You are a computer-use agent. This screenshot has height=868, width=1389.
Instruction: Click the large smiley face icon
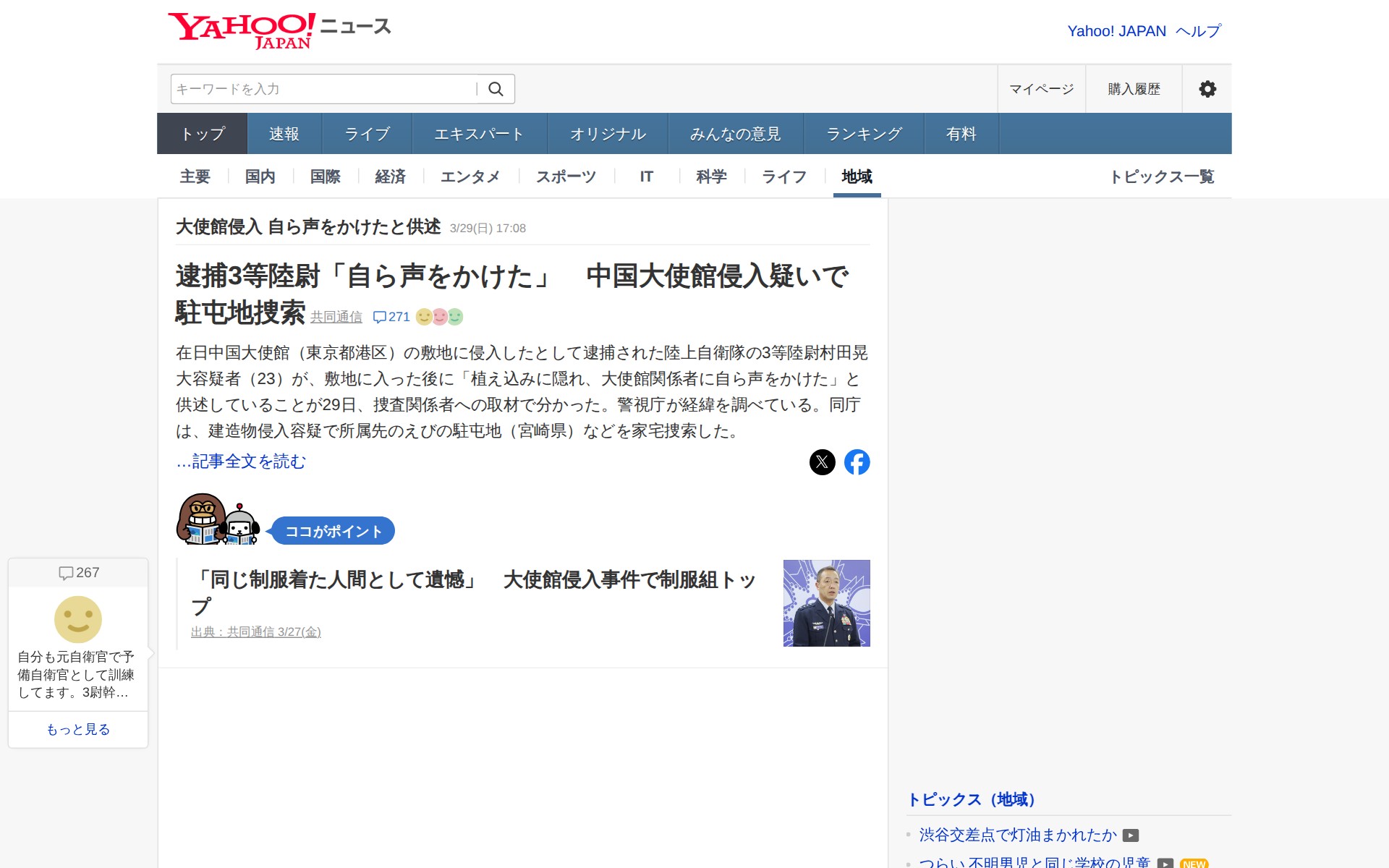78,619
